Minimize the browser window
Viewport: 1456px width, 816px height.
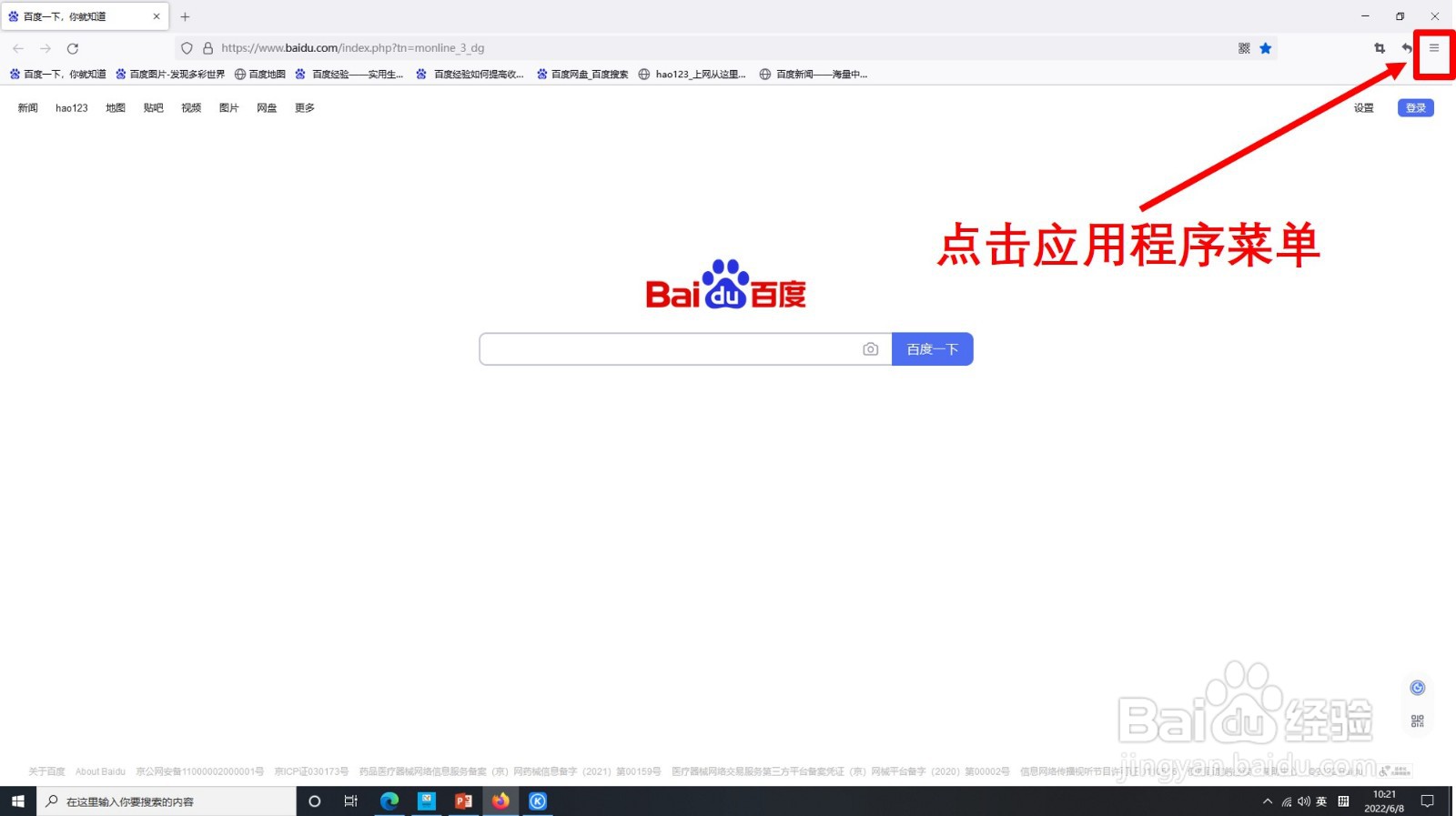coord(1365,16)
